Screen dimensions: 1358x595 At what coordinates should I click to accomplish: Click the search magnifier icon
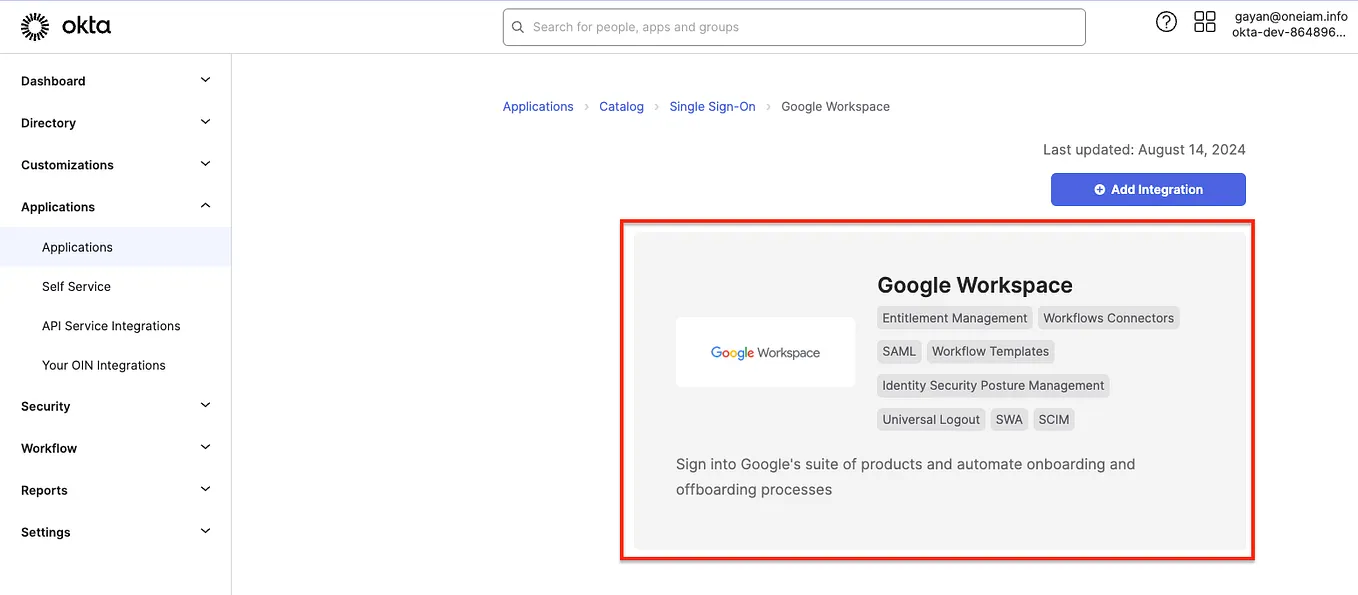[x=518, y=27]
